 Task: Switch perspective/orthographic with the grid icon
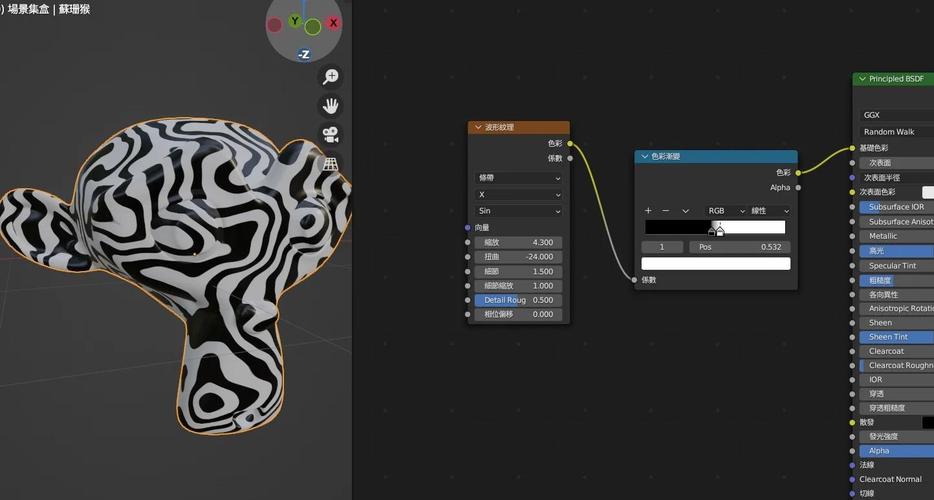pyautogui.click(x=330, y=163)
